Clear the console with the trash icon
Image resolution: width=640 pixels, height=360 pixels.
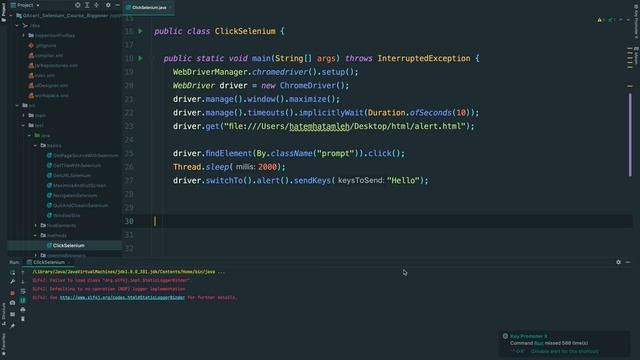(x=23, y=319)
